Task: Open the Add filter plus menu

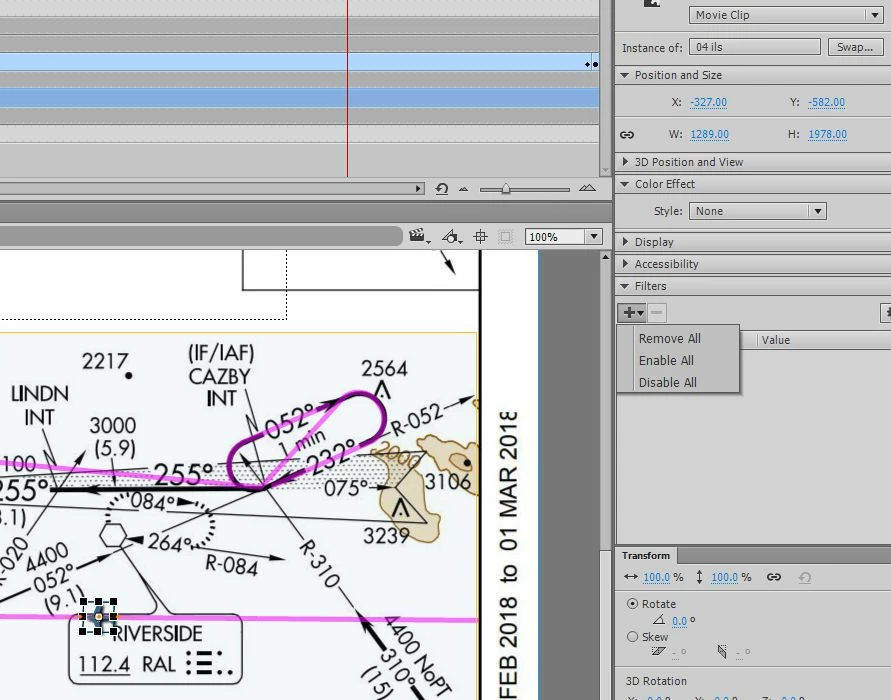Action: (632, 312)
